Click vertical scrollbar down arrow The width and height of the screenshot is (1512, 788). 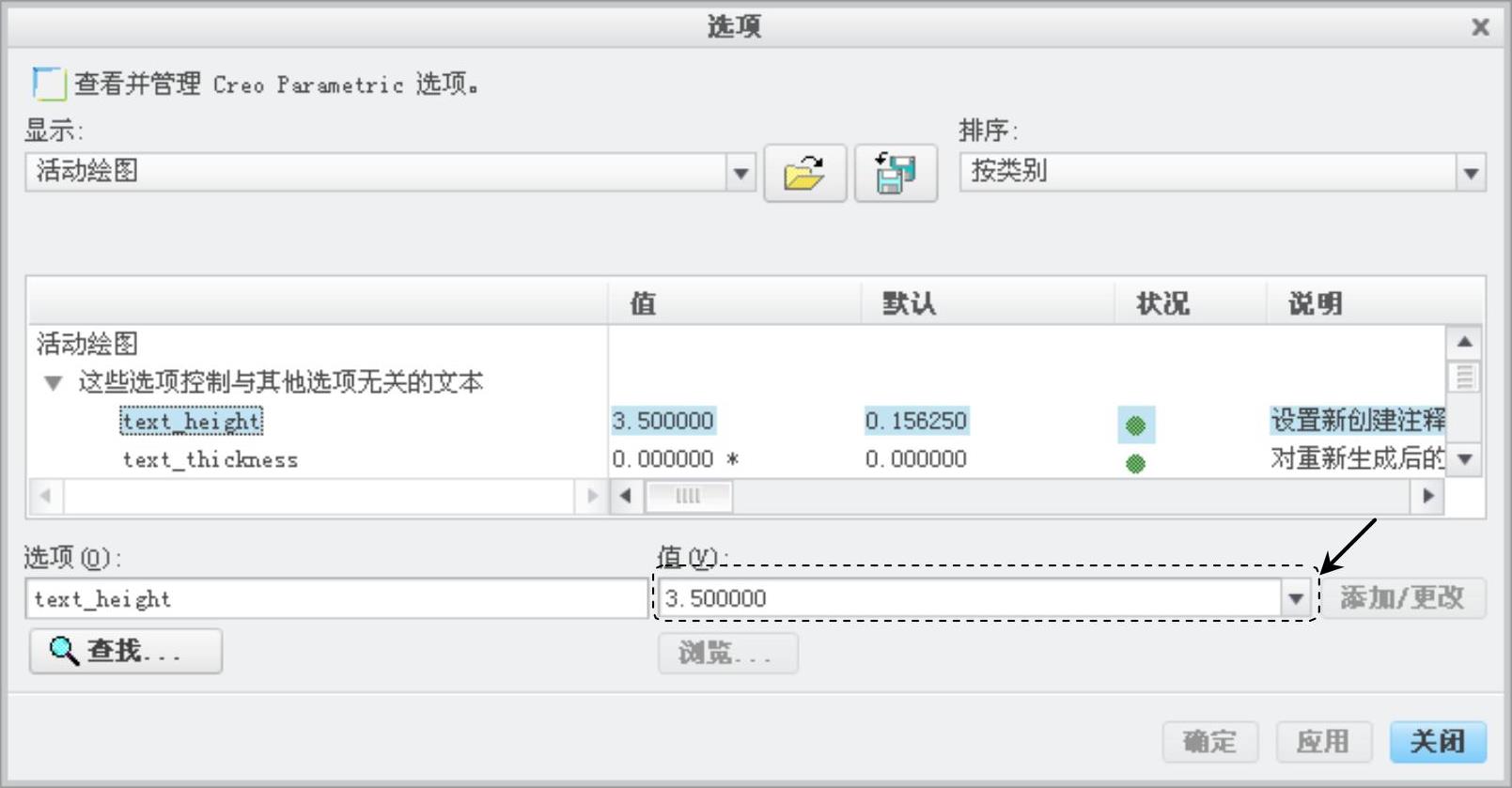1464,459
